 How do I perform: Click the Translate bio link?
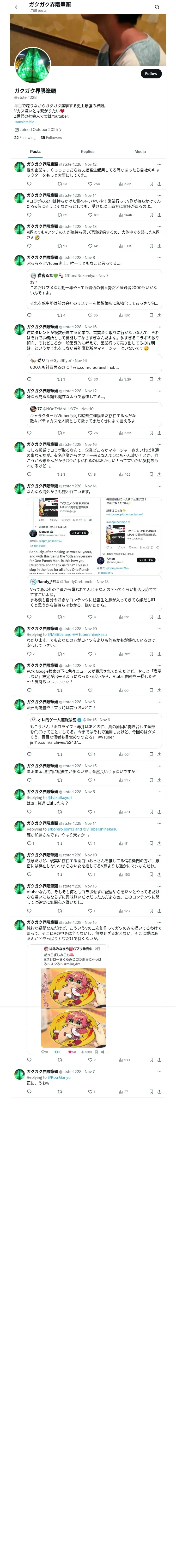pyautogui.click(x=24, y=122)
